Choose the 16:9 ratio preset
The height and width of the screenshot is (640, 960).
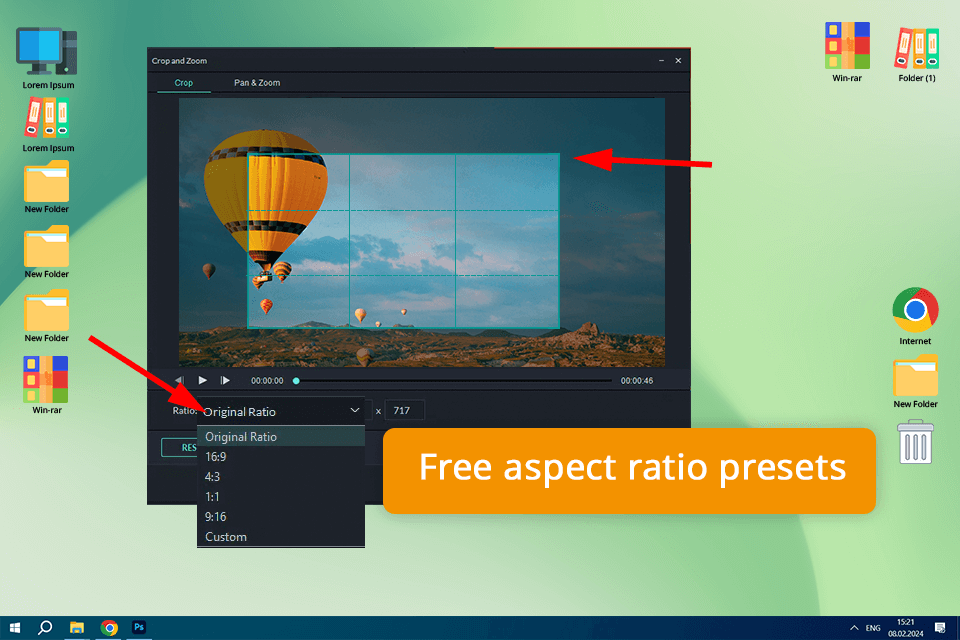(x=281, y=457)
